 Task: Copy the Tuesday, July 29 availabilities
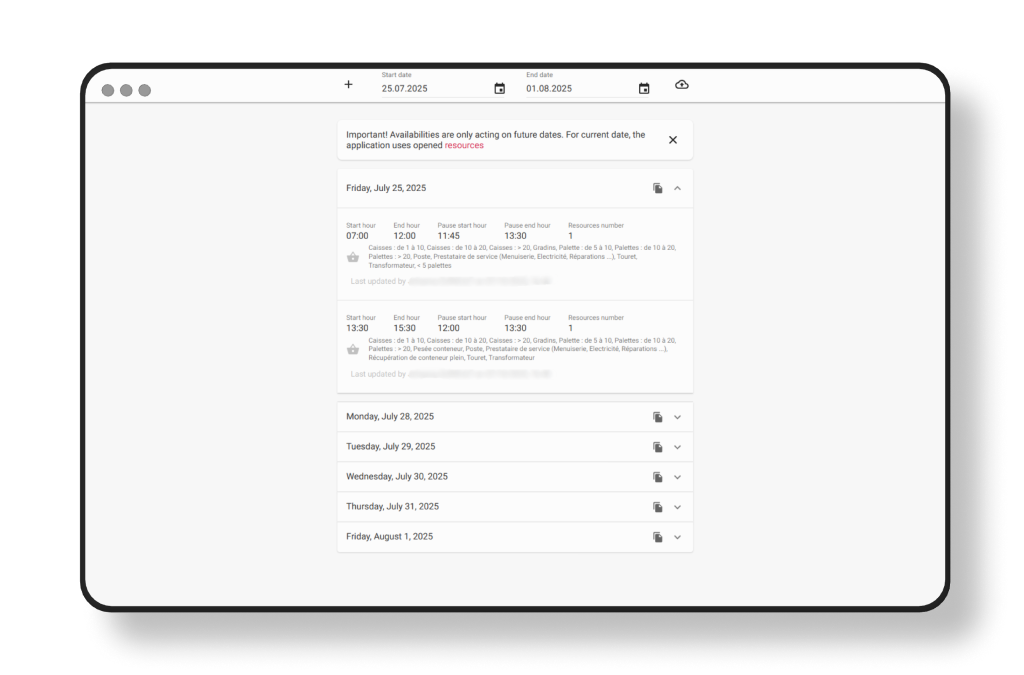(x=658, y=447)
